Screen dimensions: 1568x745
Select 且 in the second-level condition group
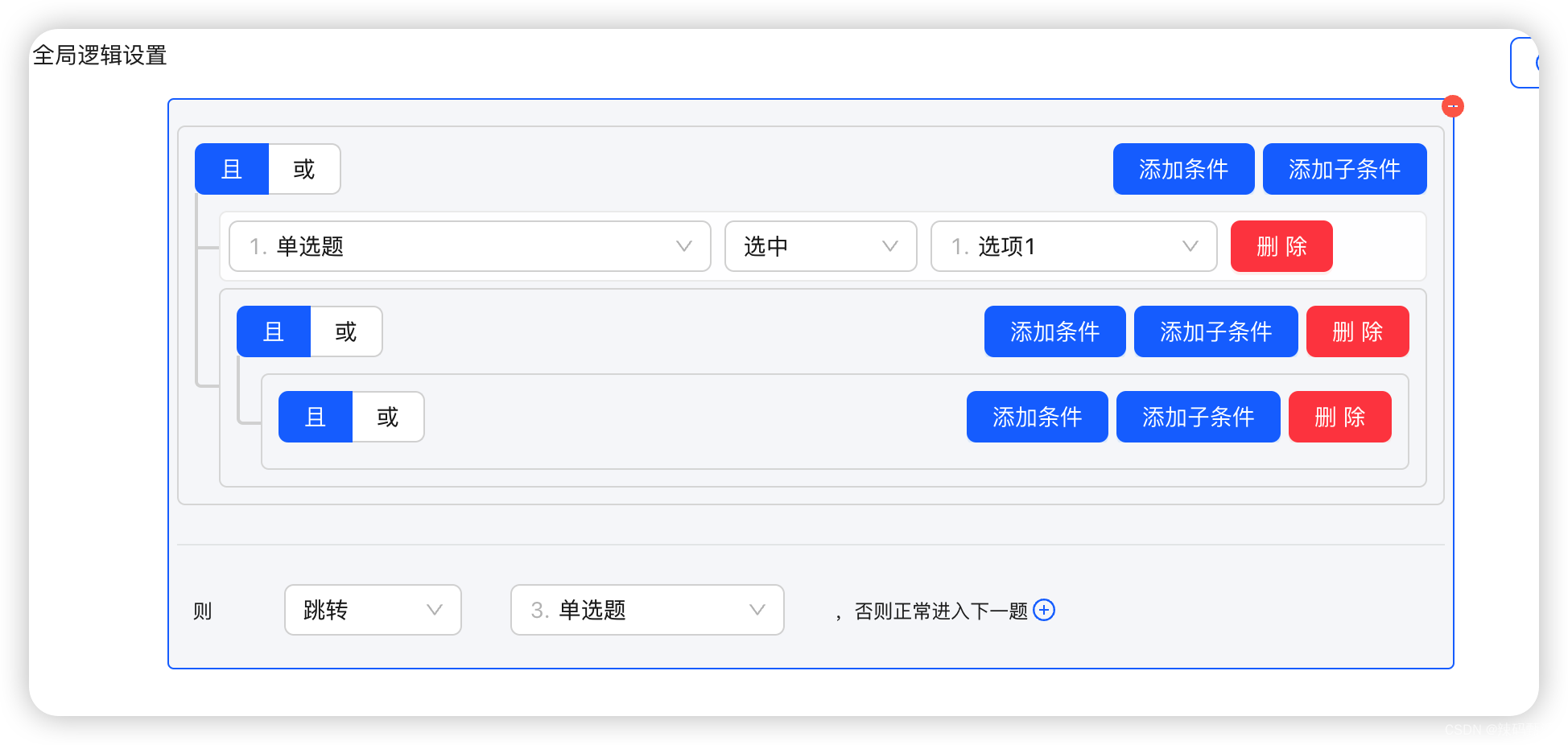coord(274,331)
